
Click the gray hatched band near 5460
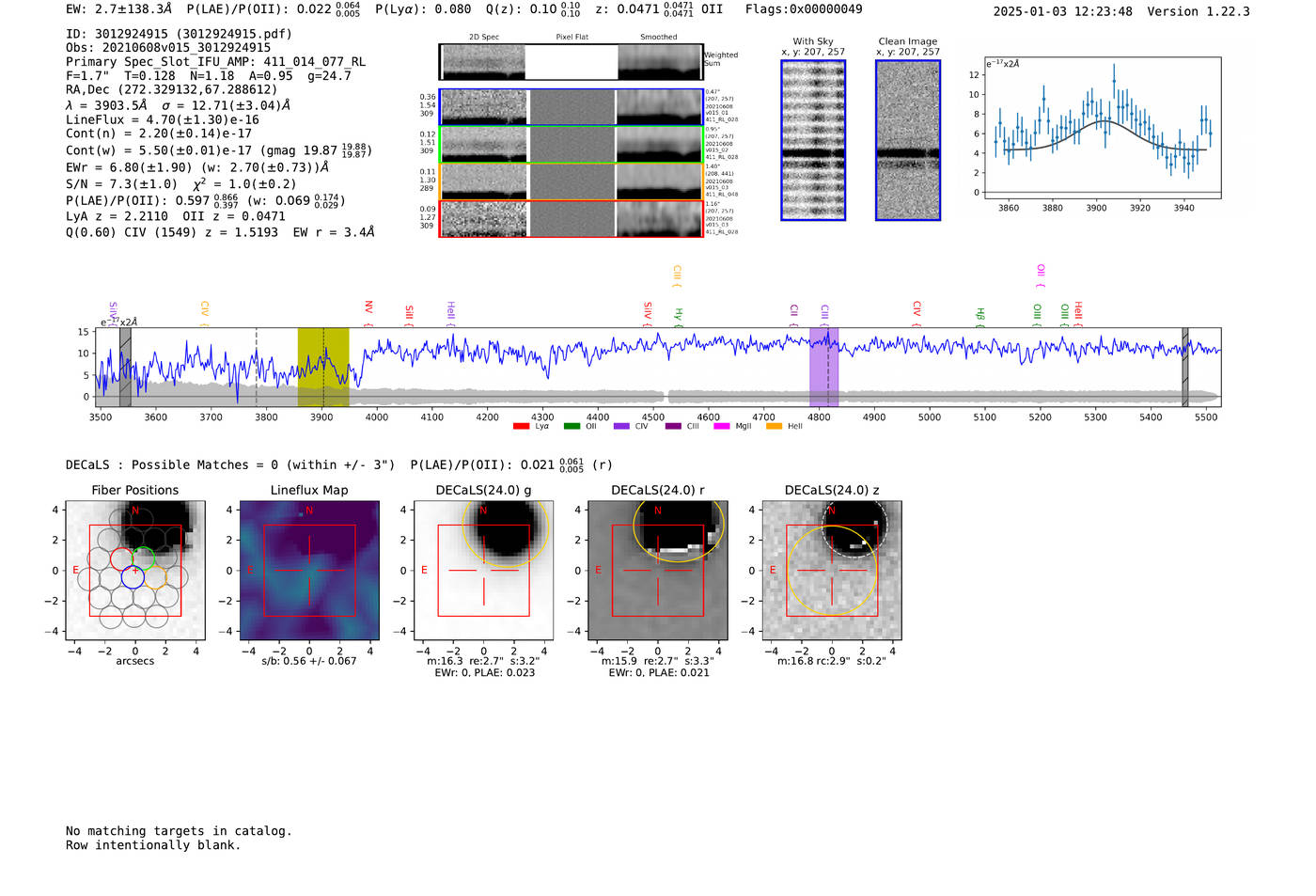(x=1185, y=367)
